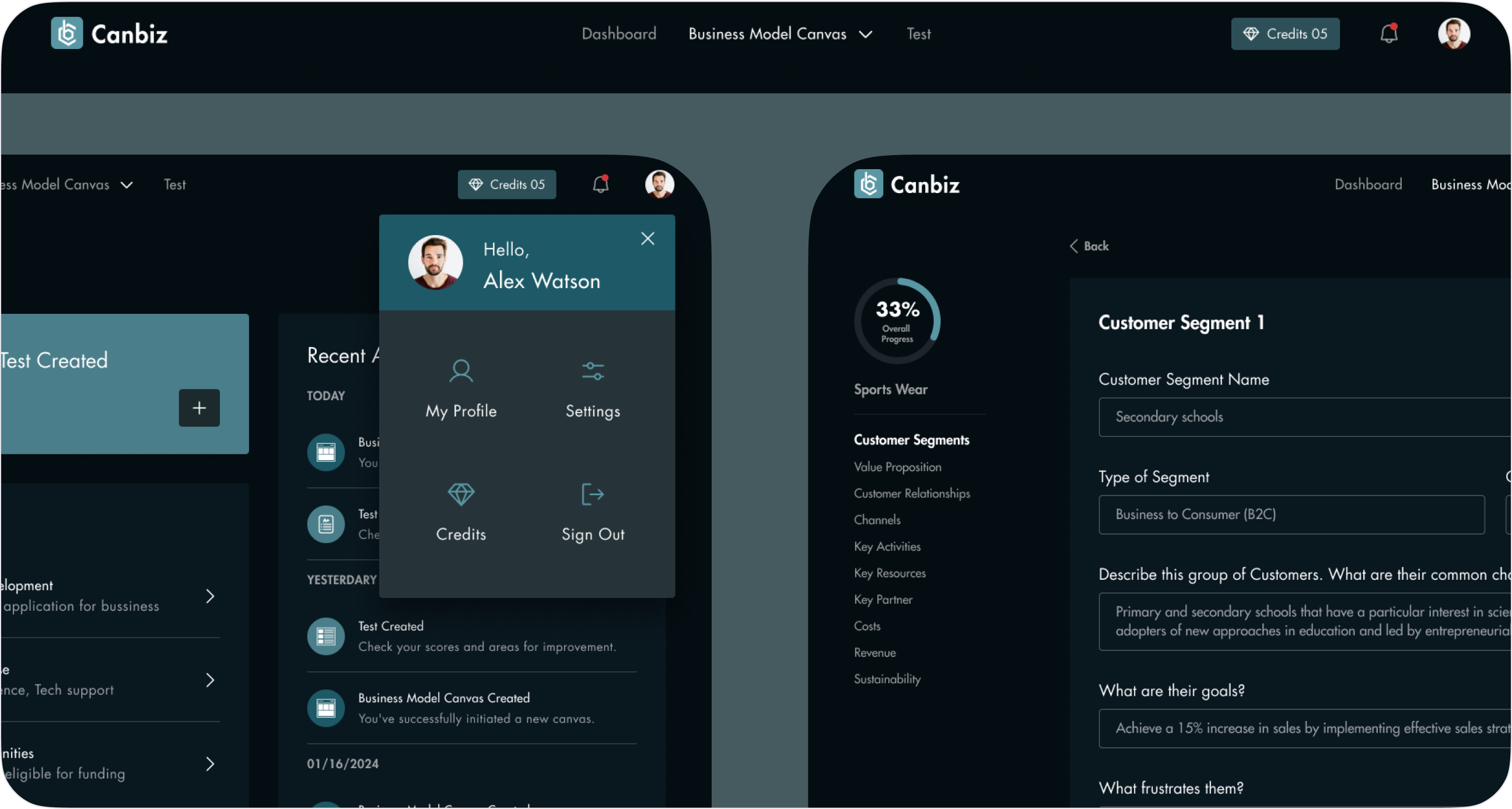The image size is (1512, 809).
Task: Open the Type of Segment combo box
Action: click(x=1291, y=514)
